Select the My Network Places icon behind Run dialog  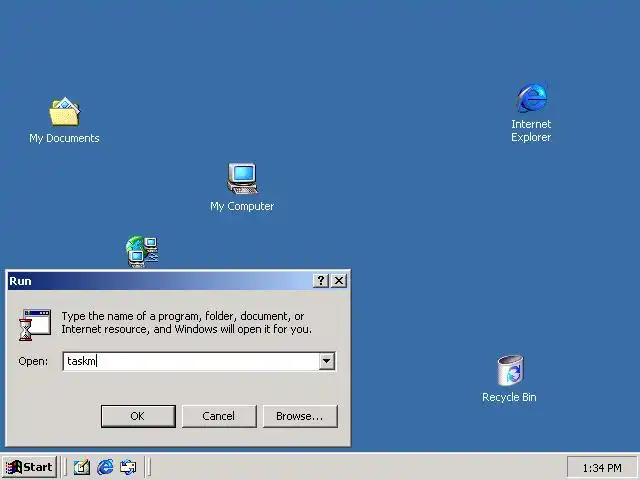[142, 251]
